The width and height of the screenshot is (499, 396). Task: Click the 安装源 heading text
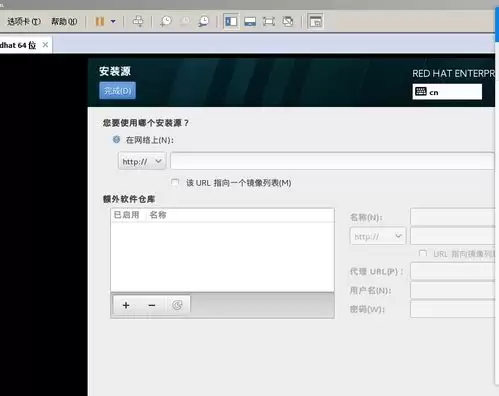point(115,71)
